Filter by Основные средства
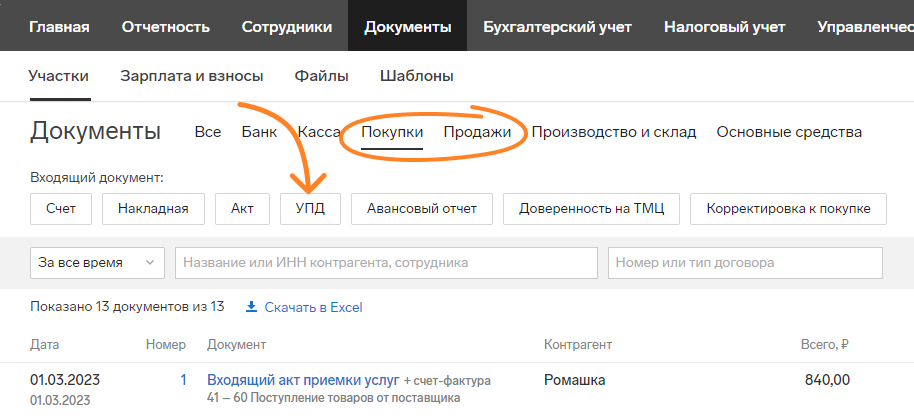This screenshot has width=914, height=420. [x=789, y=132]
